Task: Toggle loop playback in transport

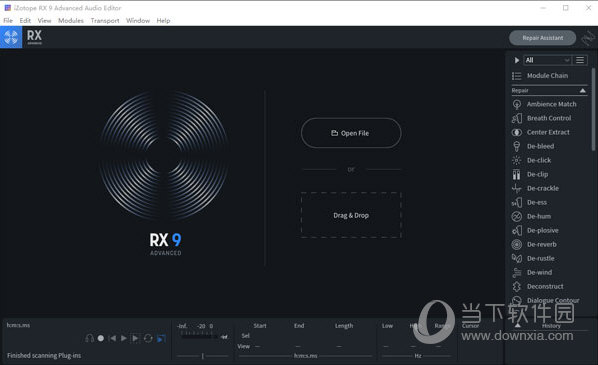Action: pos(148,338)
